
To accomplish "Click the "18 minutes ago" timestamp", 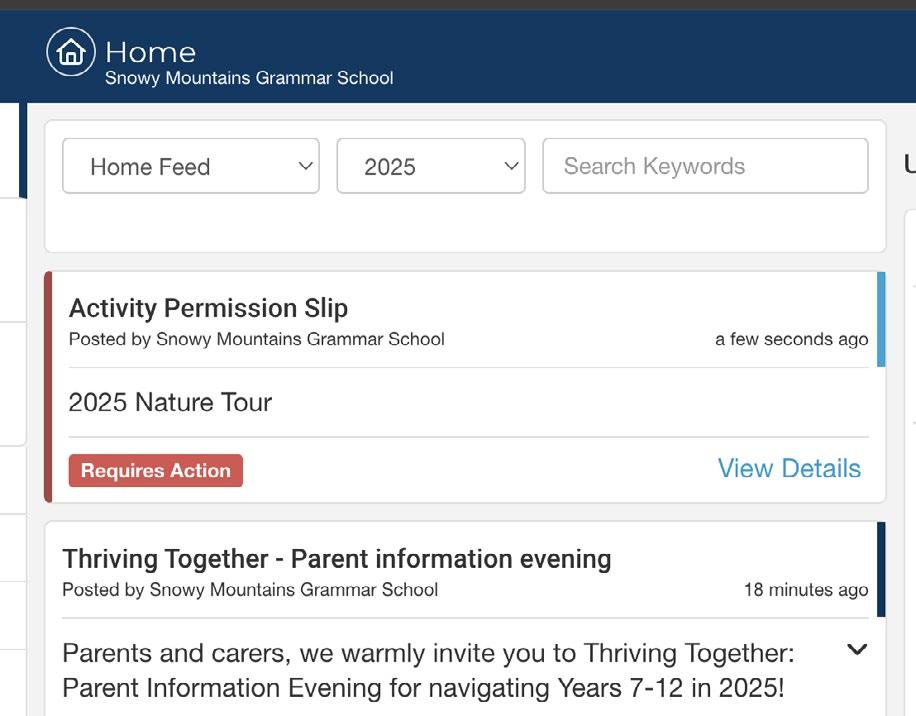I will [805, 590].
